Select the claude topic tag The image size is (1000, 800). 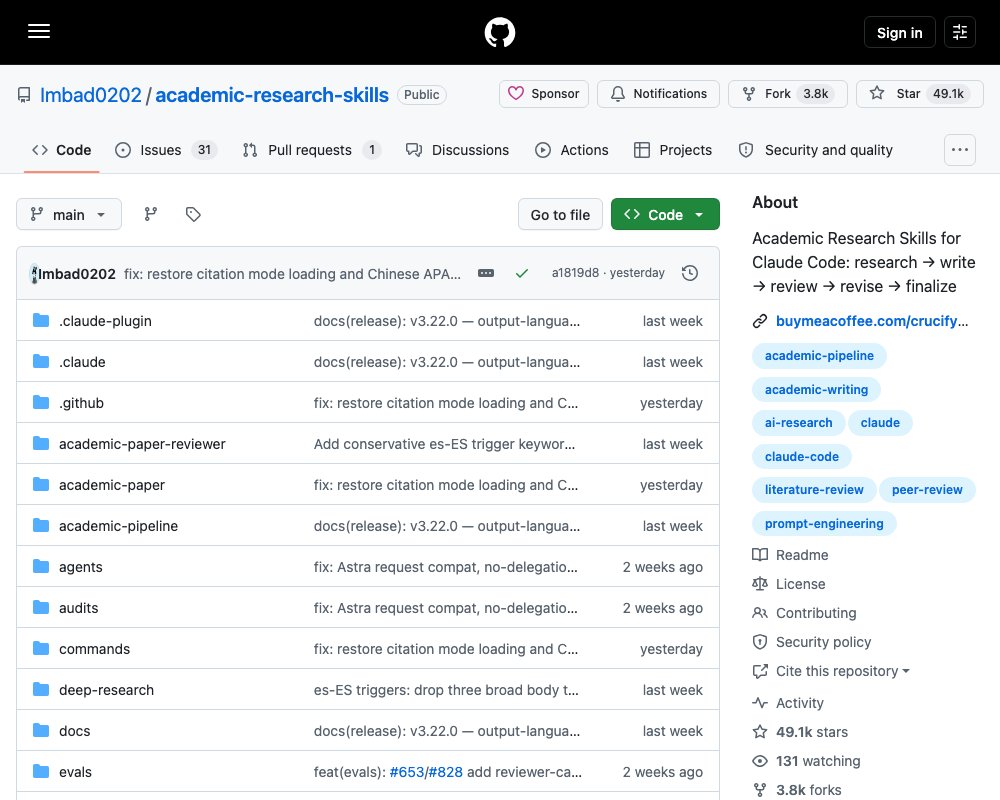(880, 422)
